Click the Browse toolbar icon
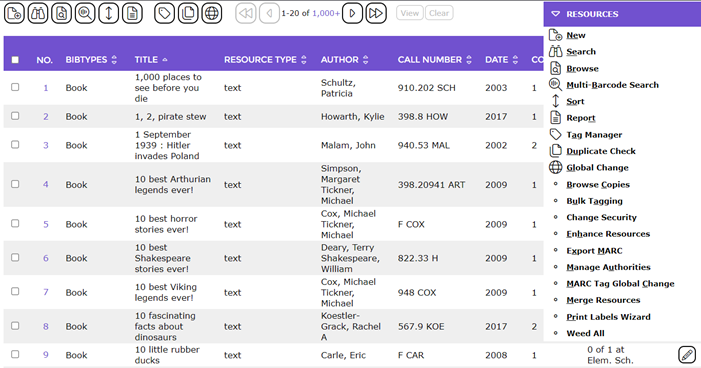The width and height of the screenshot is (701, 368). tap(62, 13)
